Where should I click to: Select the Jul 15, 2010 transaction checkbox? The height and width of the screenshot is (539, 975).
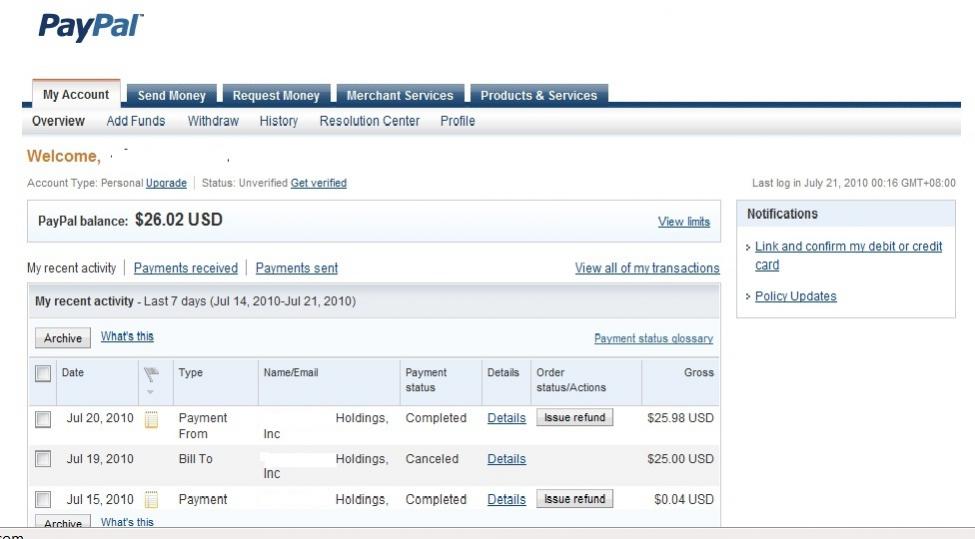pyautogui.click(x=43, y=499)
